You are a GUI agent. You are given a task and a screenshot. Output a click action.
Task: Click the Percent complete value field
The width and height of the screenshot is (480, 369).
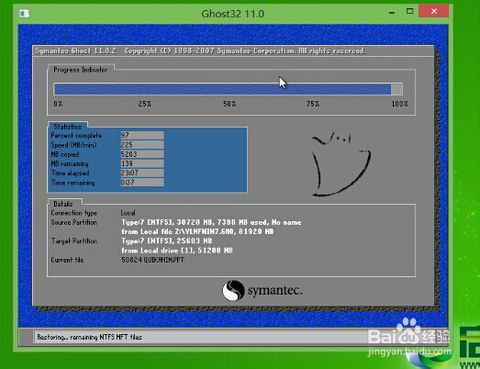(142, 135)
